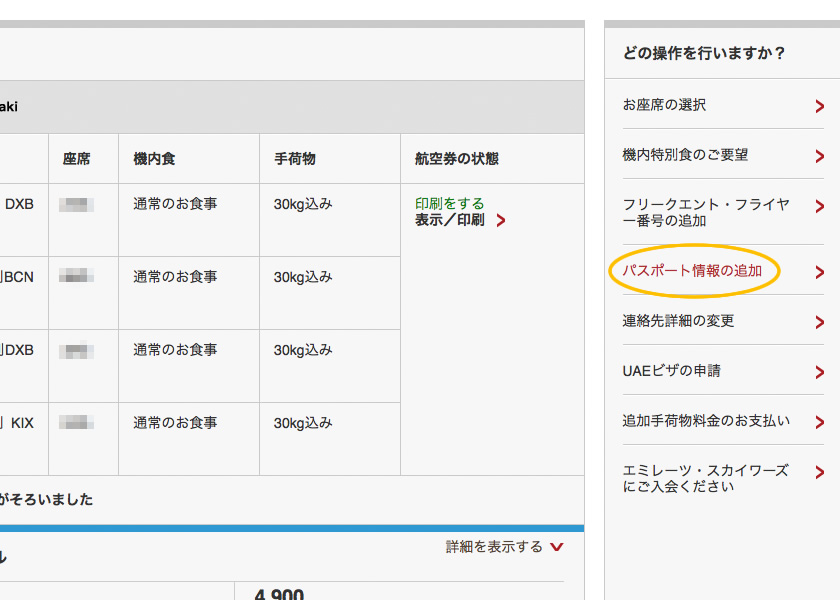
Task: Select 座席 column header
Action: (x=77, y=159)
